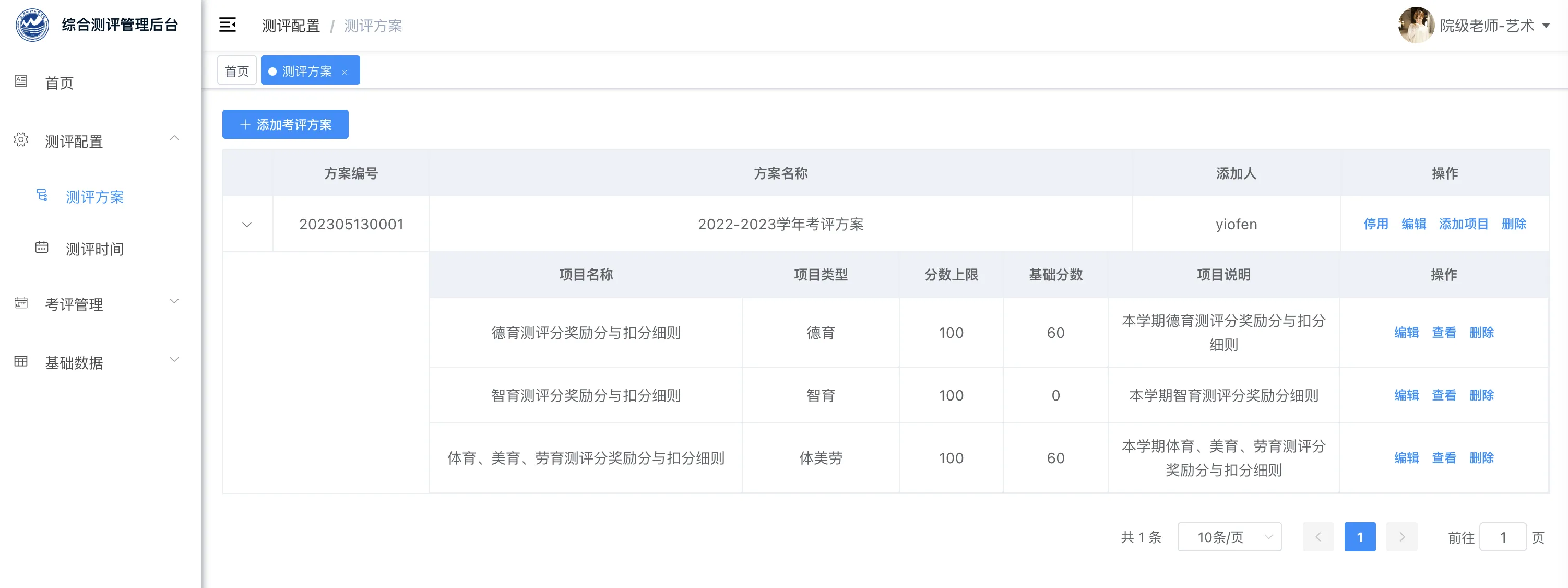
Task: Open the university logo in top-left corner
Action: click(x=32, y=25)
